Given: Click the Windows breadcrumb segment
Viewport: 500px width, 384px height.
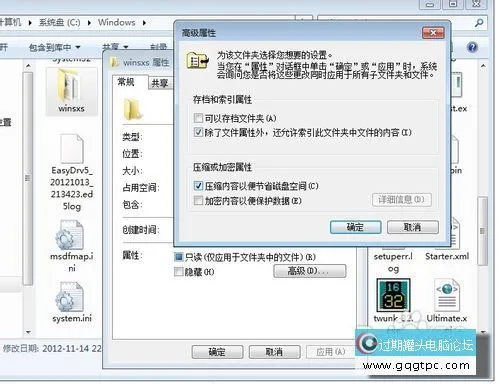Looking at the screenshot, I should click(x=117, y=22).
